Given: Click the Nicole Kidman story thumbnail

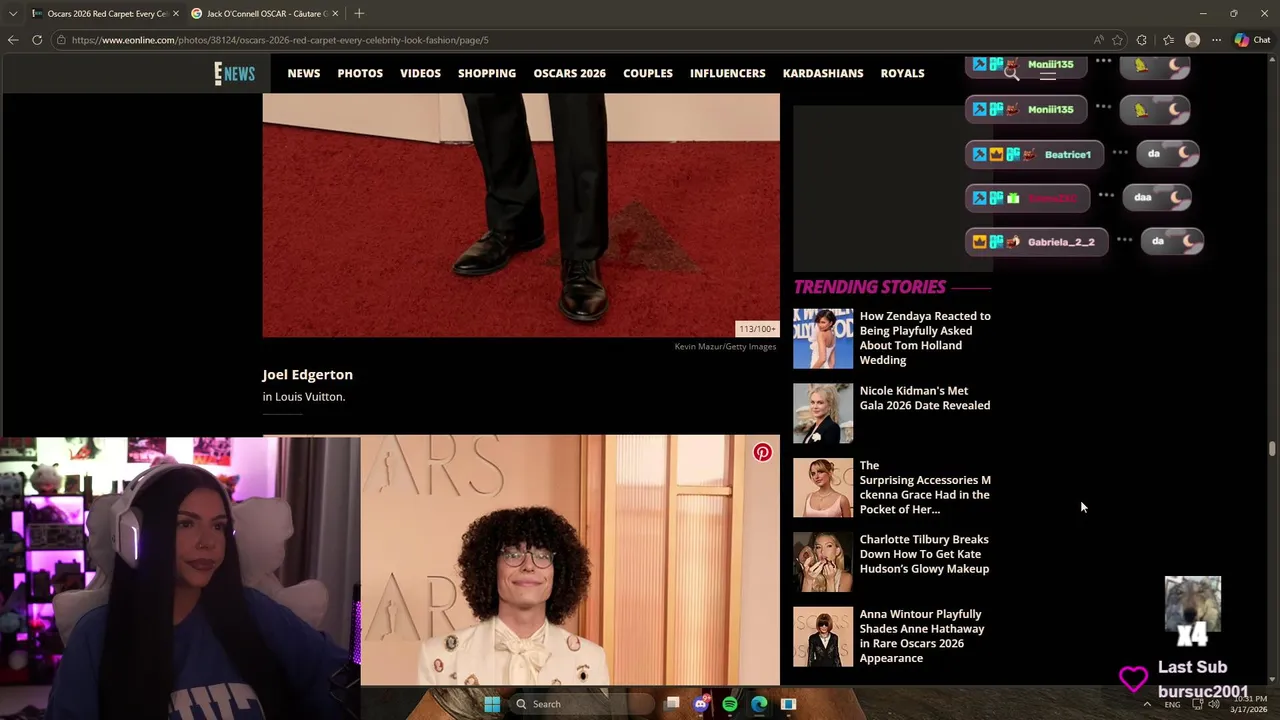Looking at the screenshot, I should coord(823,413).
